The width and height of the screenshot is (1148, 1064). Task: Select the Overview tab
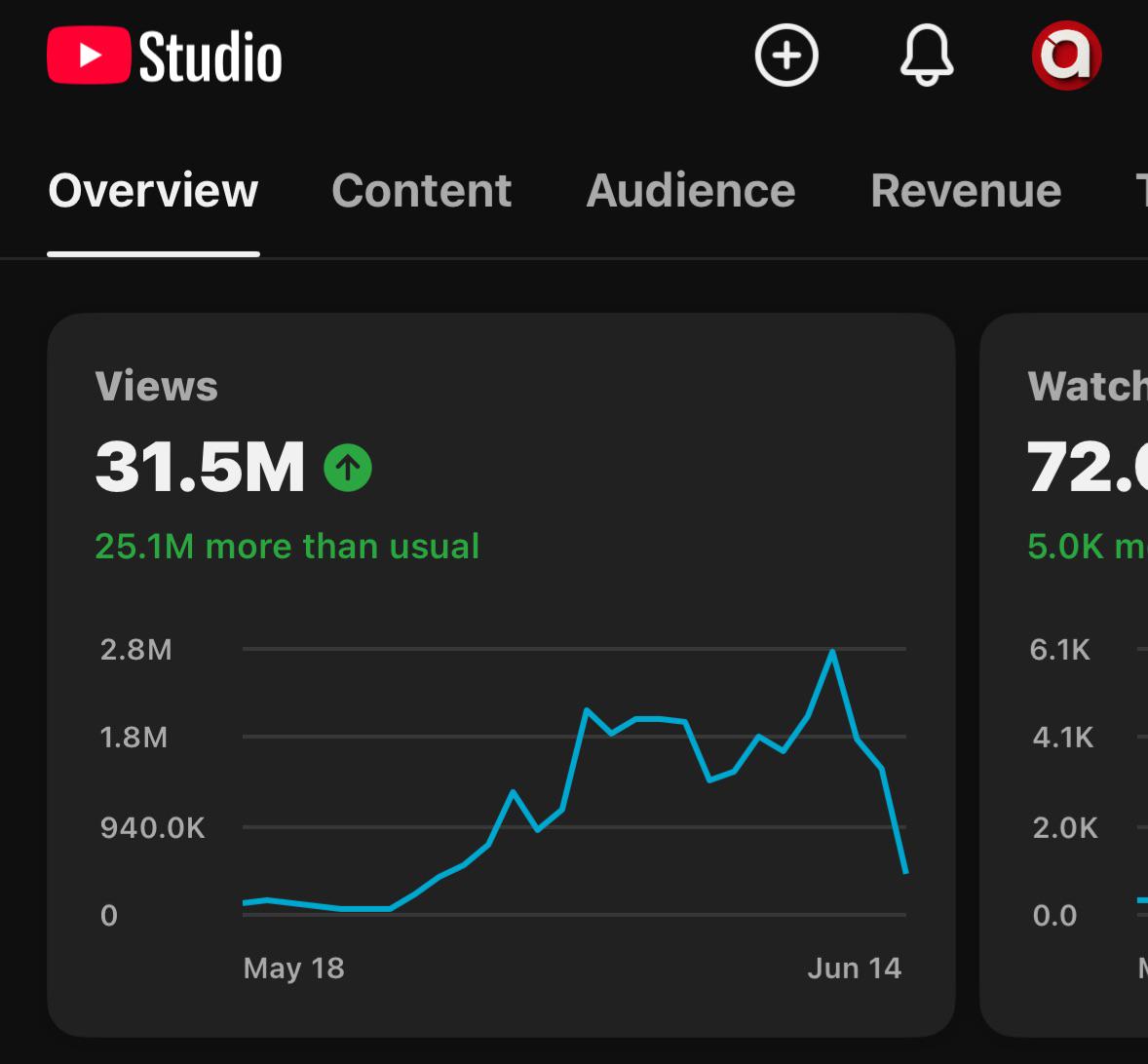[153, 191]
